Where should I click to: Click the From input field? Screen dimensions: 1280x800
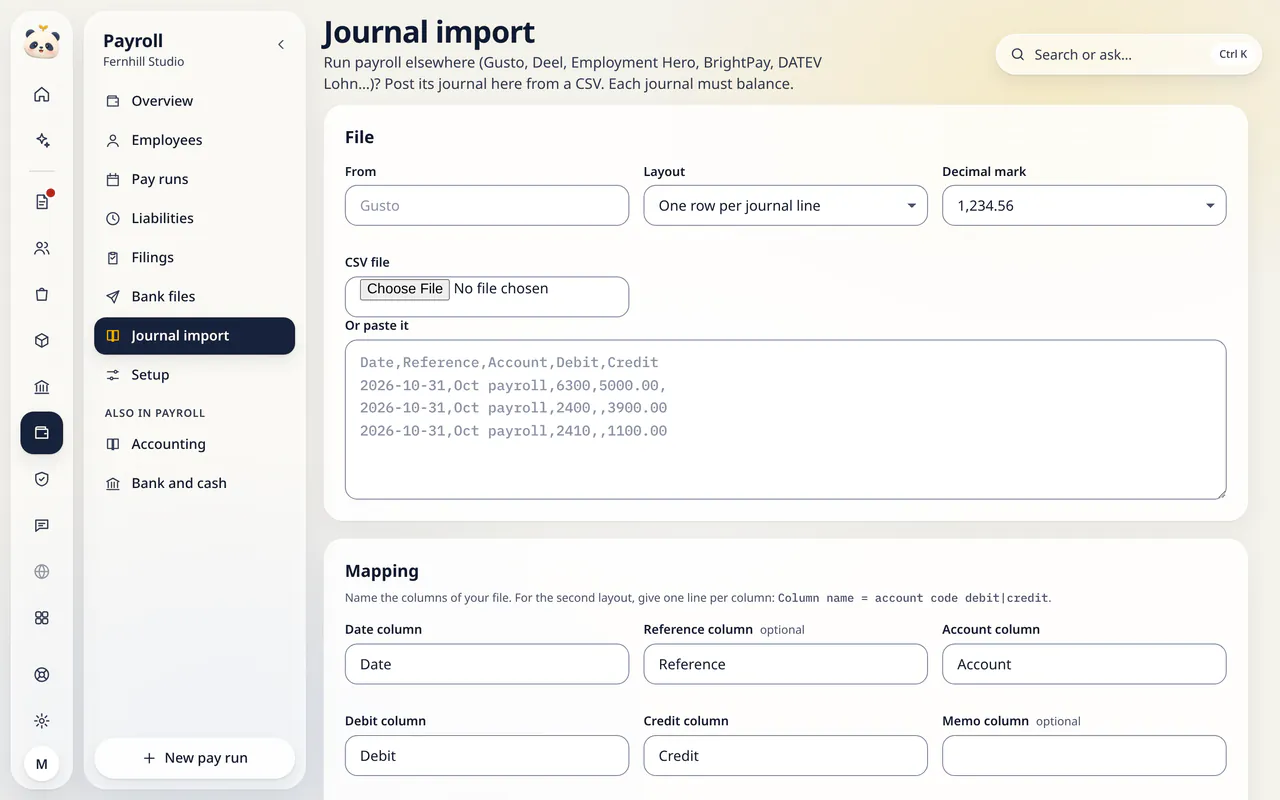(487, 205)
